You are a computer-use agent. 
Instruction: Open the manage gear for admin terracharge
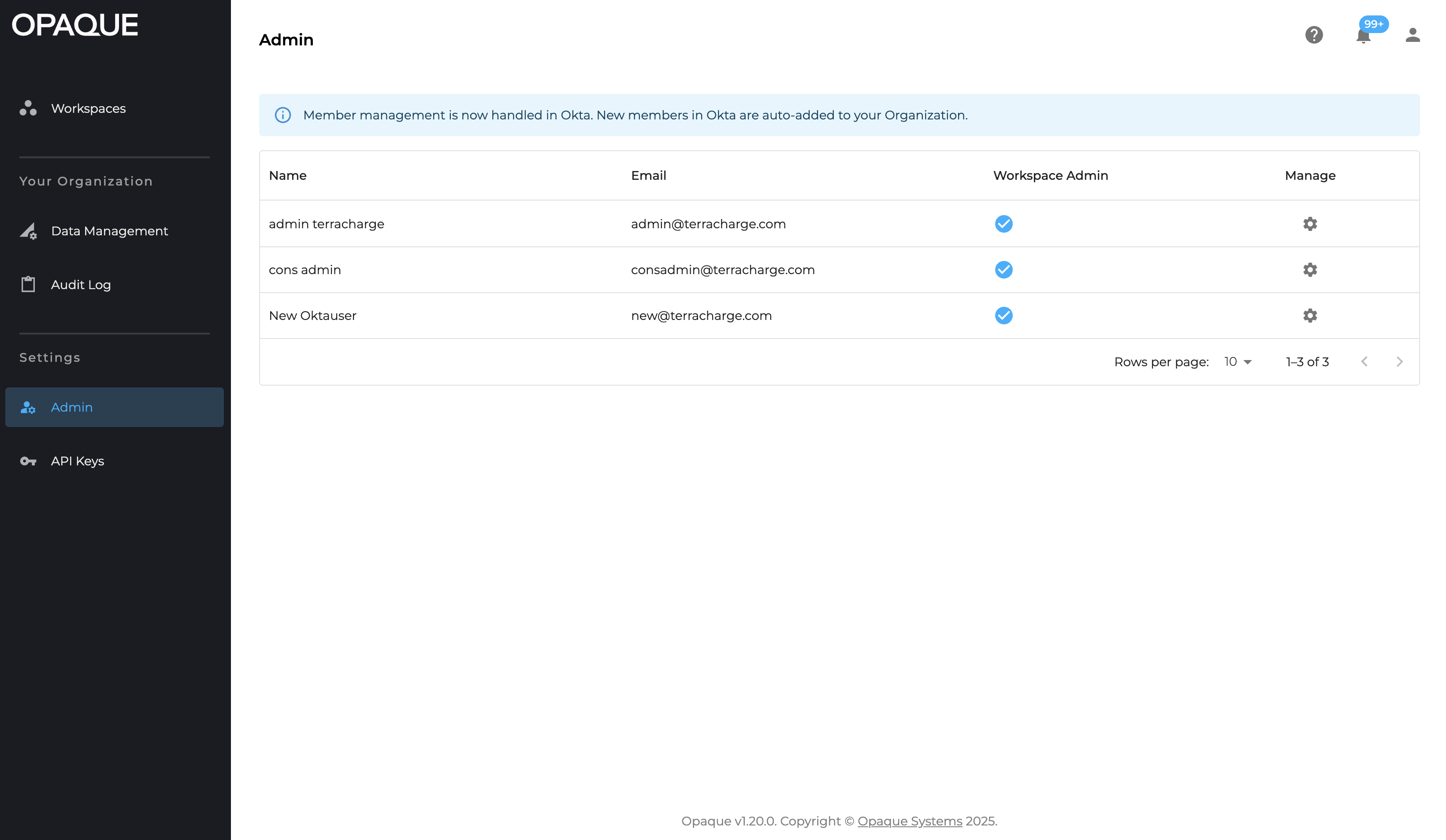tap(1309, 224)
